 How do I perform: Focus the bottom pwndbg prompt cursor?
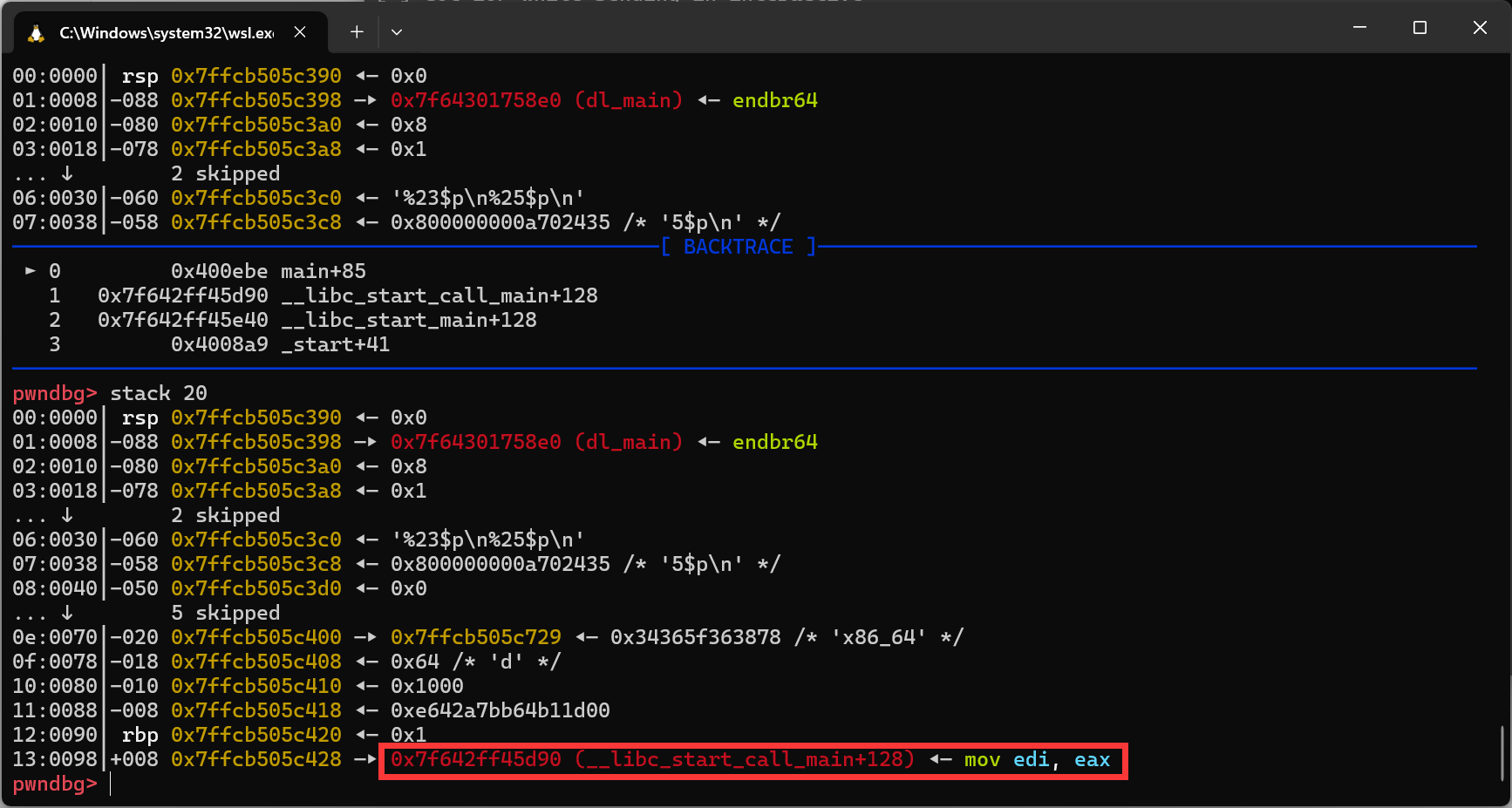pyautogui.click(x=112, y=784)
